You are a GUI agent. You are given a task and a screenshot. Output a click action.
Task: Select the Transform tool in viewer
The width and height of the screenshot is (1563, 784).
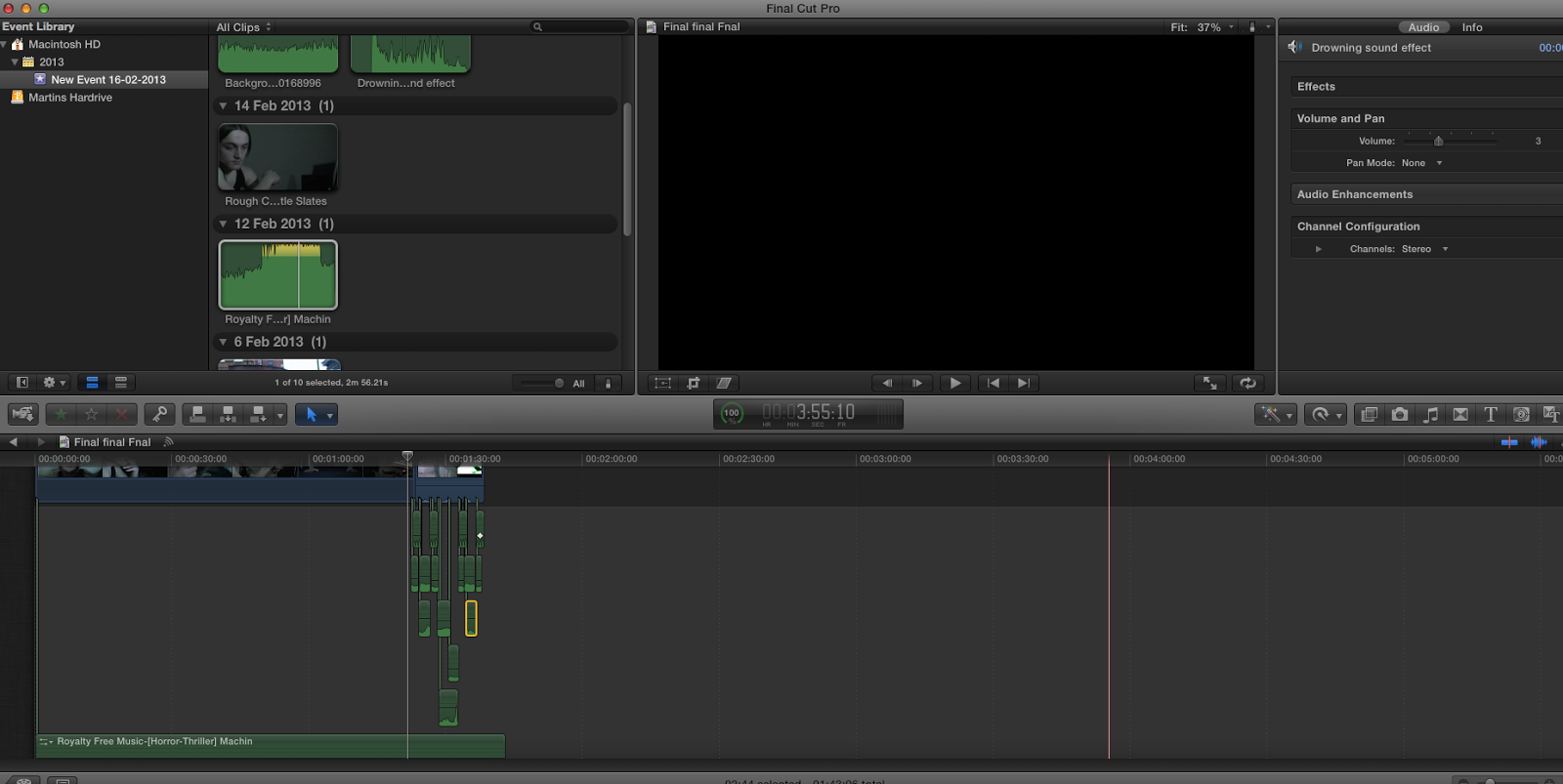click(x=662, y=383)
